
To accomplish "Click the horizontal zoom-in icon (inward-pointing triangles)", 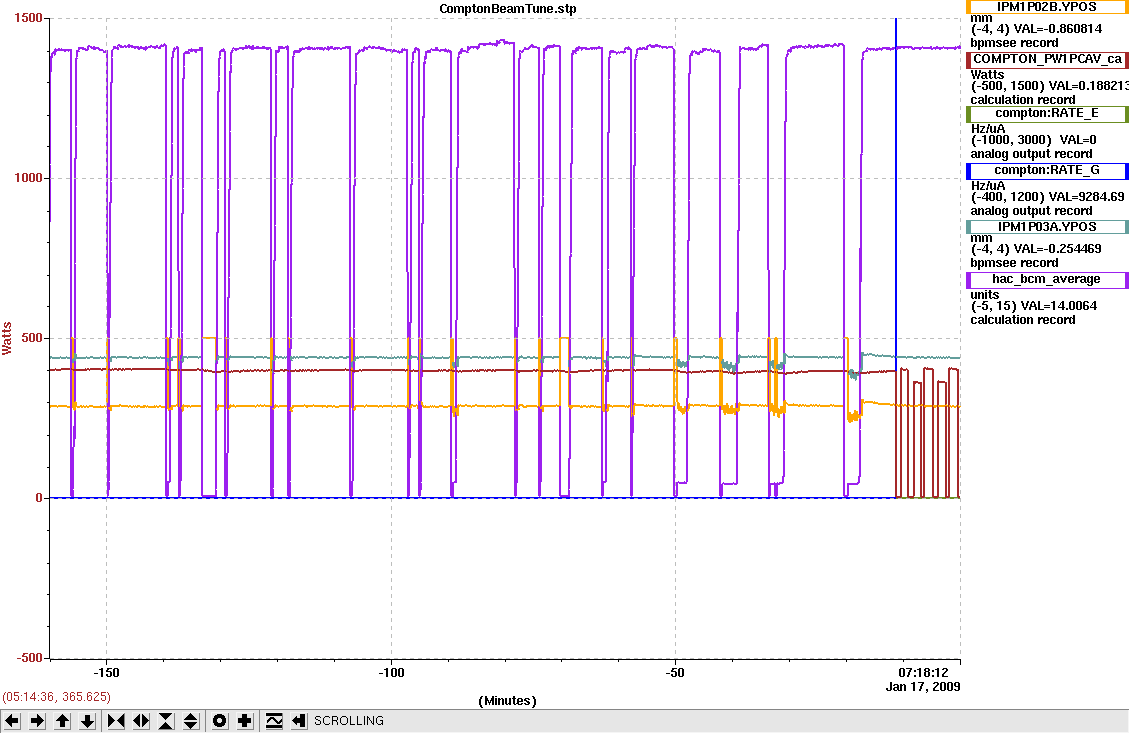I will pos(116,721).
